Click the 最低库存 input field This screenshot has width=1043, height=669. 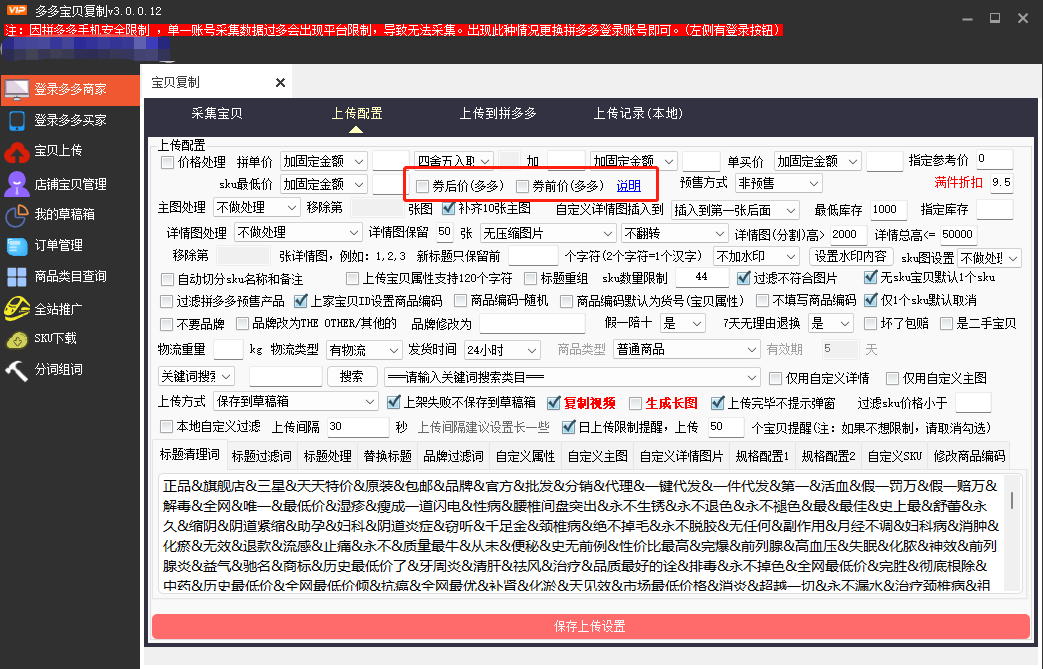click(889, 209)
